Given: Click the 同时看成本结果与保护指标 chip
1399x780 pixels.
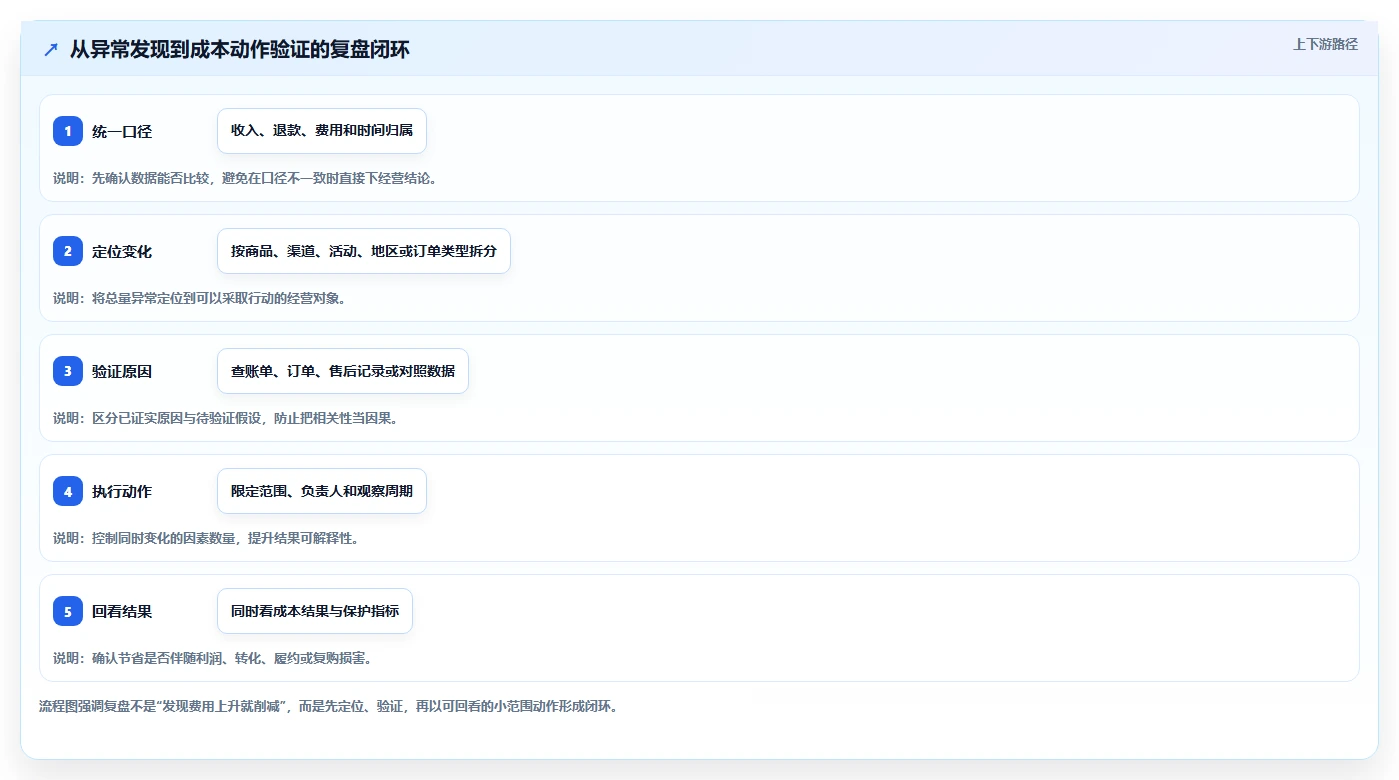Looking at the screenshot, I should click(x=315, y=611).
